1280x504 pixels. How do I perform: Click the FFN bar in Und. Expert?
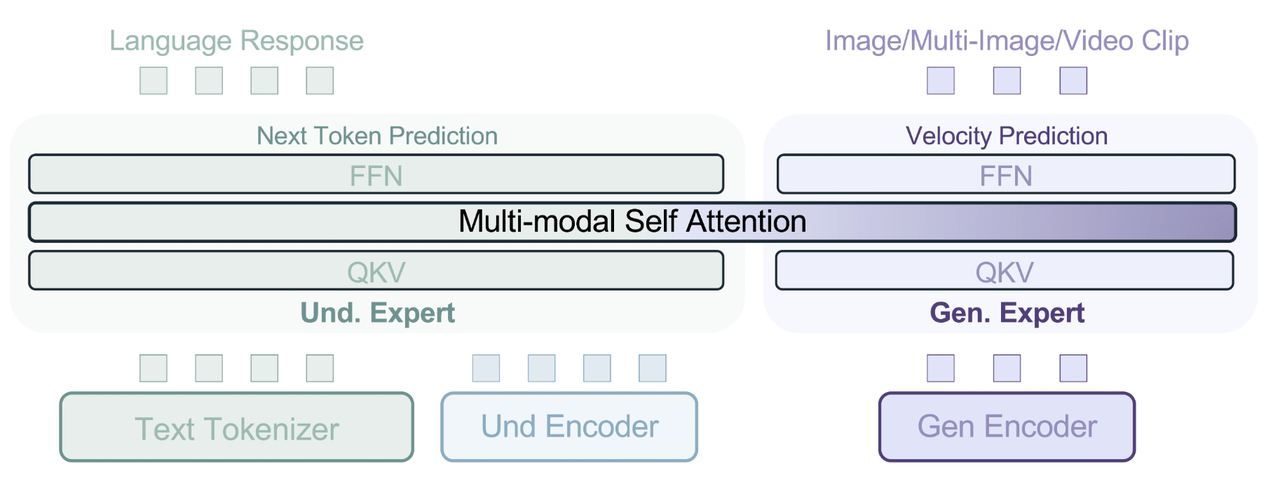click(376, 174)
